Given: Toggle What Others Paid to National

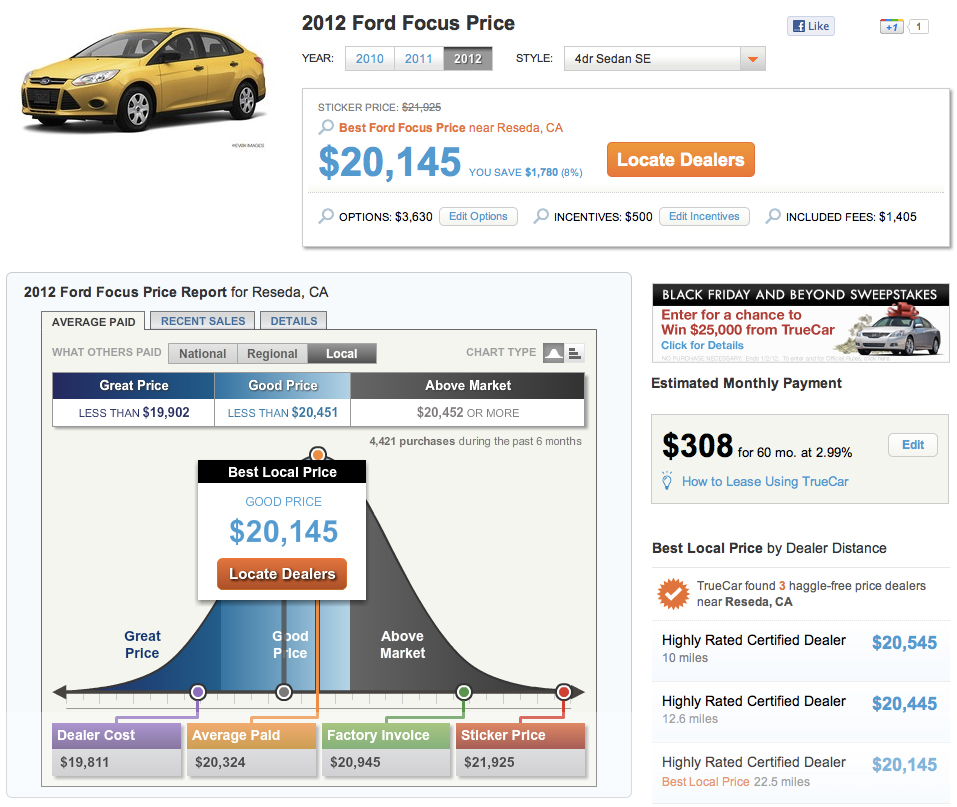Looking at the screenshot, I should click(x=202, y=353).
